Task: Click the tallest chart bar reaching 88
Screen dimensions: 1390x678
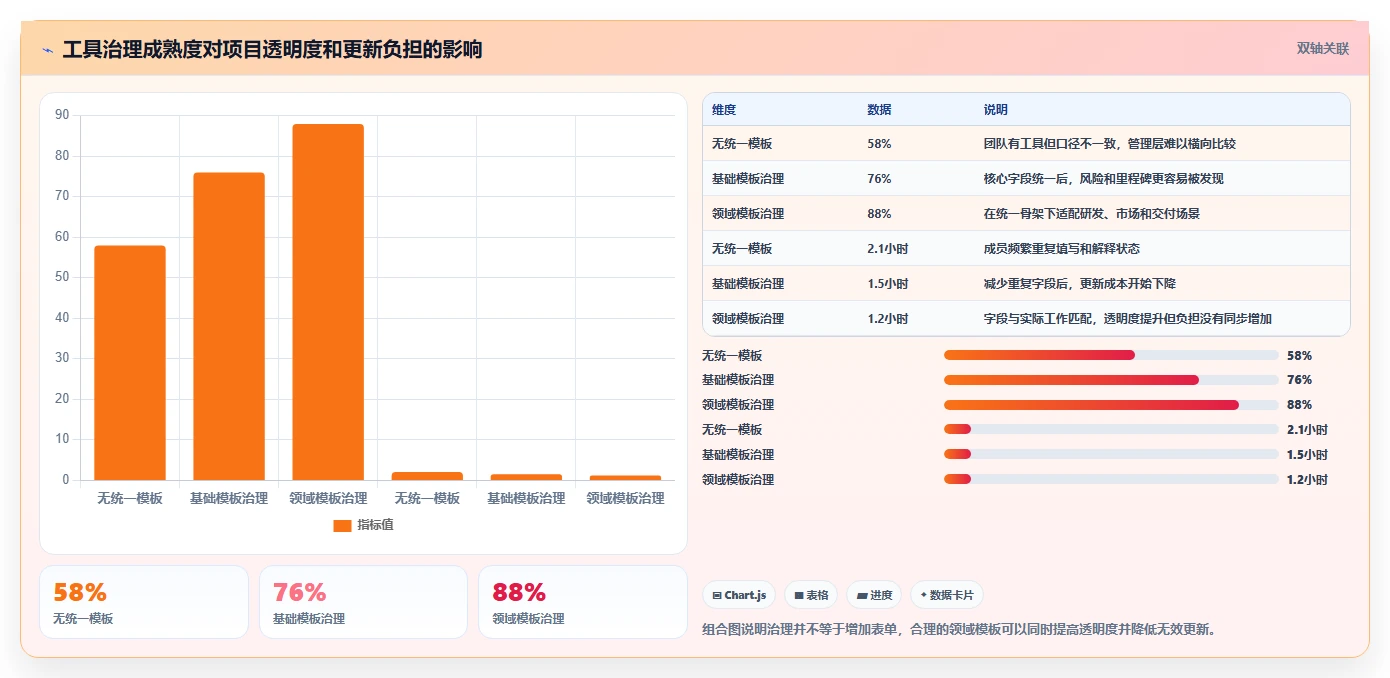Action: 328,302
